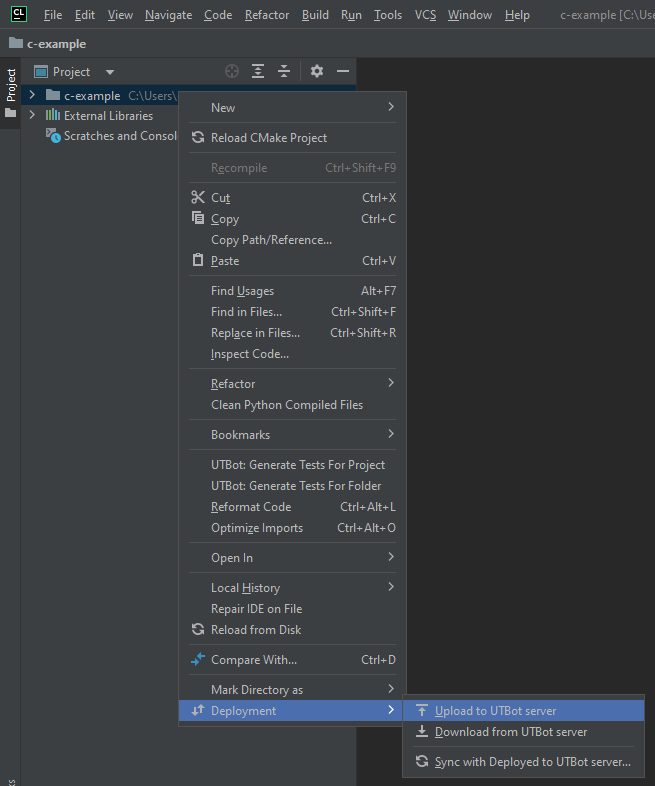Click the Download from UTBot server arrow icon
Image resolution: width=655 pixels, height=786 pixels.
[x=422, y=732]
